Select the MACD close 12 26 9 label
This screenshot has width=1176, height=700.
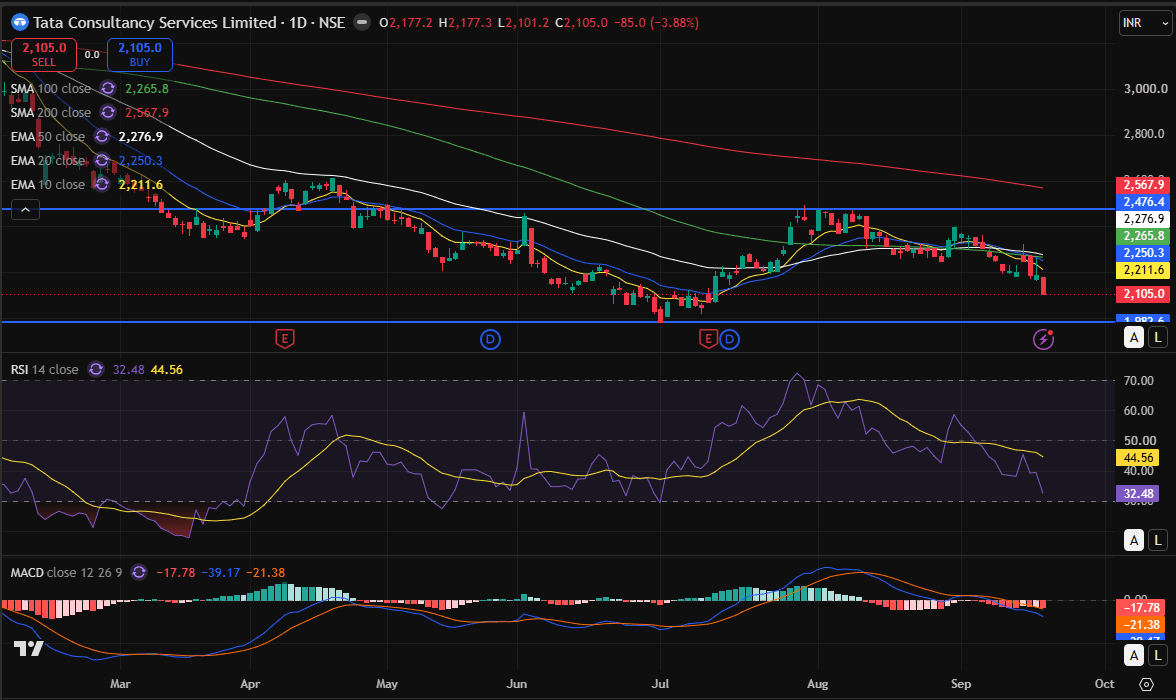pos(66,572)
